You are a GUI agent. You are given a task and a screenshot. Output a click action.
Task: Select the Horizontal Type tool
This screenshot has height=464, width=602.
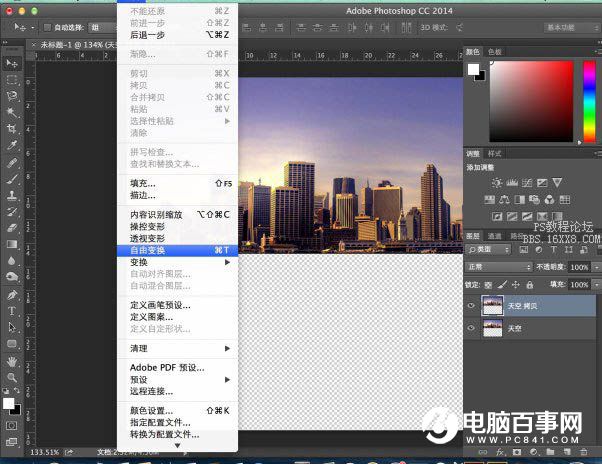pyautogui.click(x=12, y=310)
